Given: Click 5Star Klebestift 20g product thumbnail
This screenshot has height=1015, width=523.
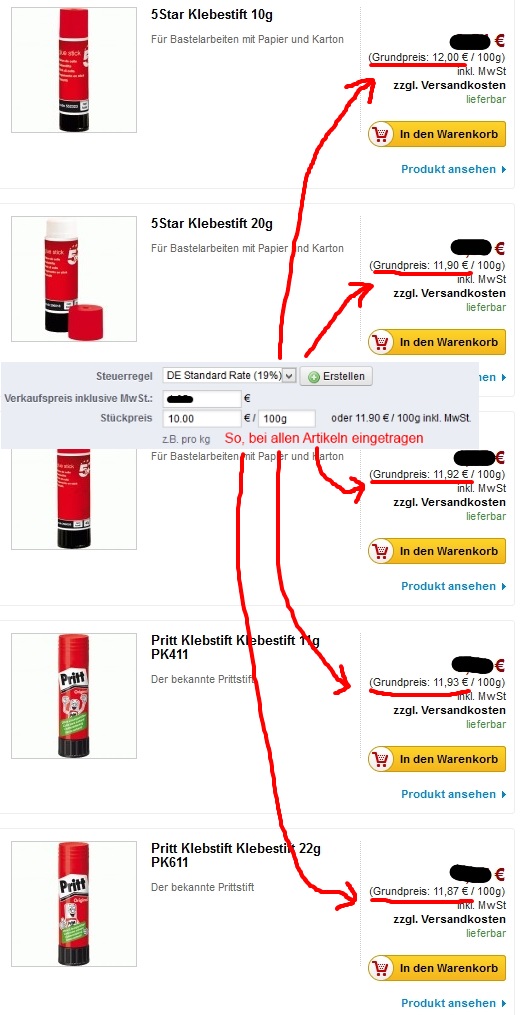Looking at the screenshot, I should tap(74, 279).
